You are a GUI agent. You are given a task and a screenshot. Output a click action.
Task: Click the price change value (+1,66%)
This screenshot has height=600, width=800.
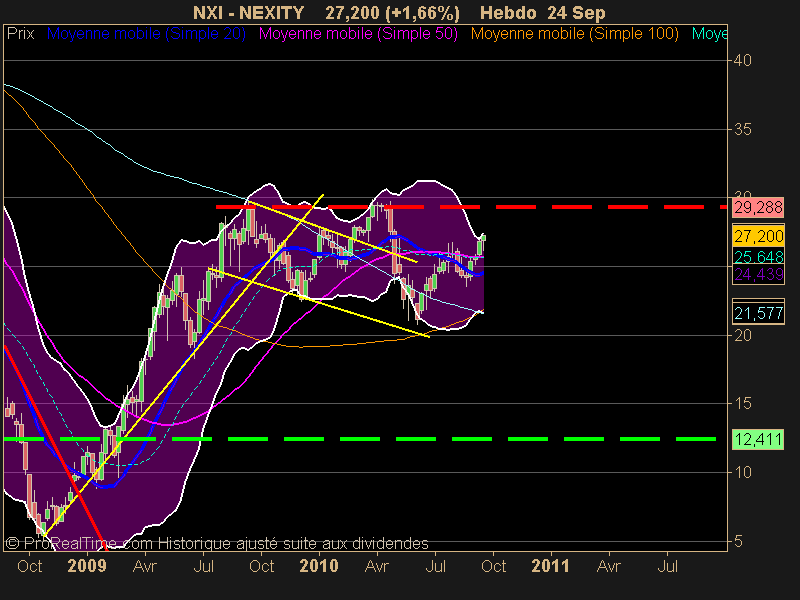click(422, 13)
